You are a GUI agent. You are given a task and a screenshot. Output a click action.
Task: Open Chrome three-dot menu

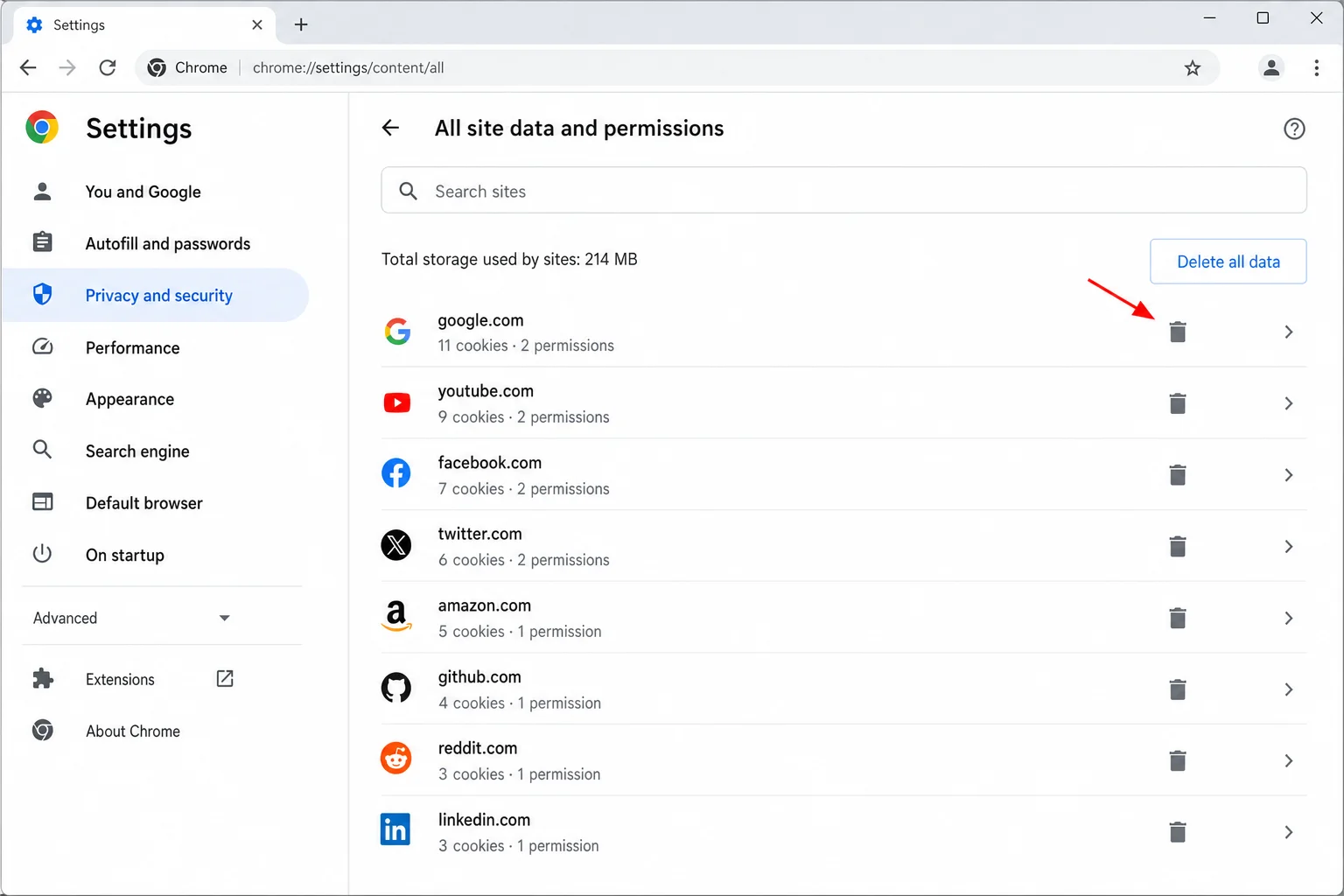1316,67
